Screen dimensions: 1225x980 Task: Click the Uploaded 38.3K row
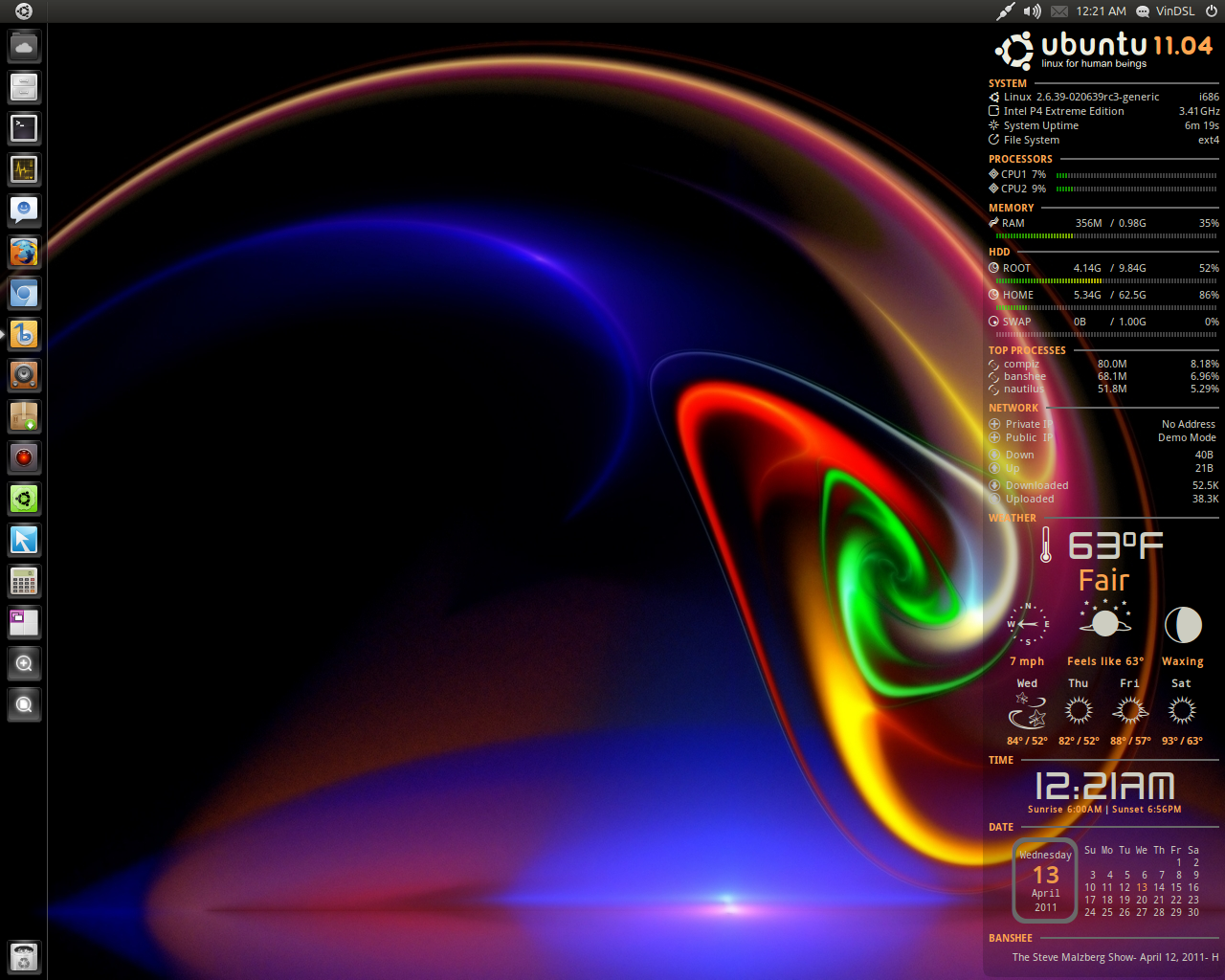(x=1103, y=499)
